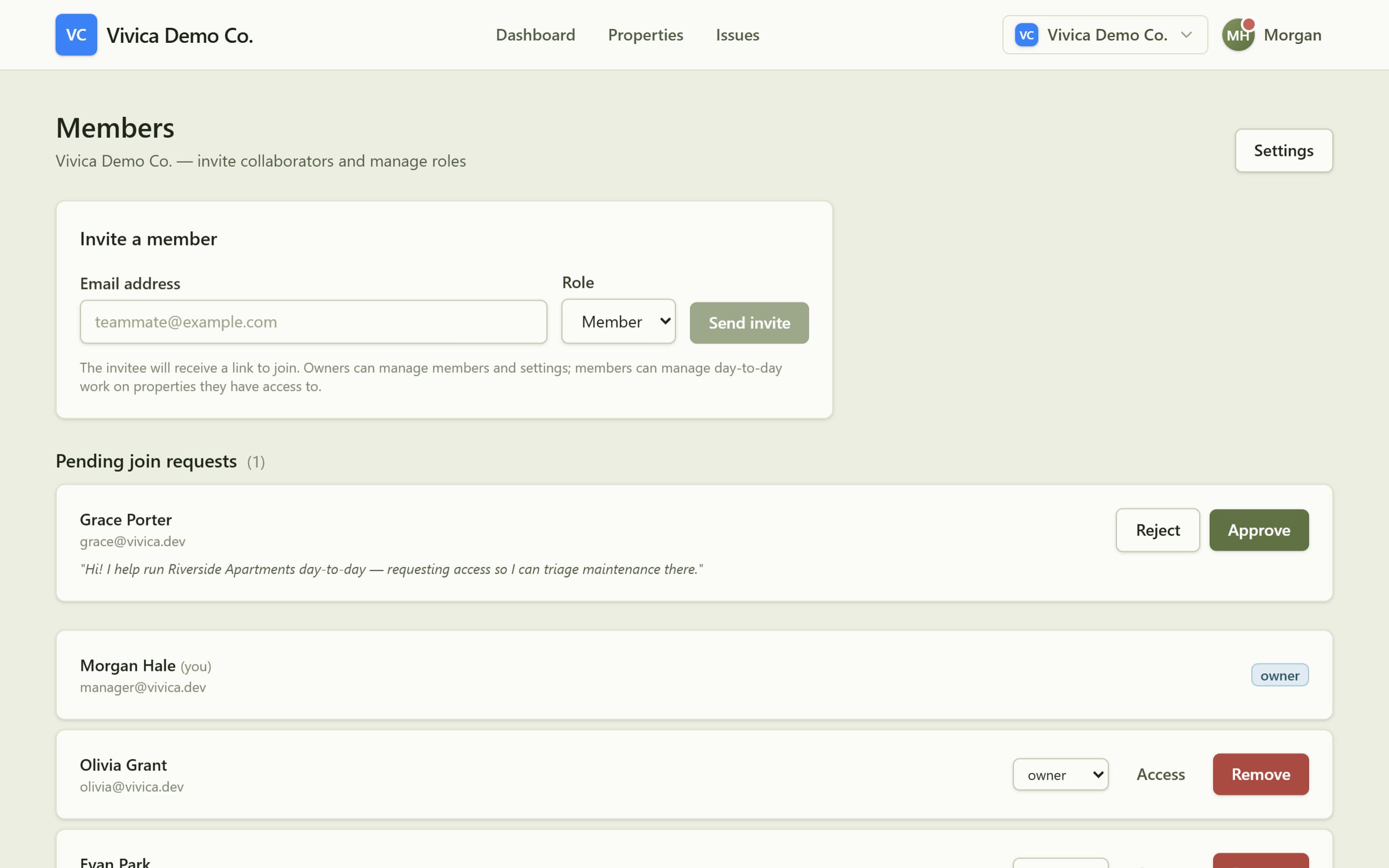The width and height of the screenshot is (1389, 868).
Task: Open the Properties page
Action: (645, 35)
